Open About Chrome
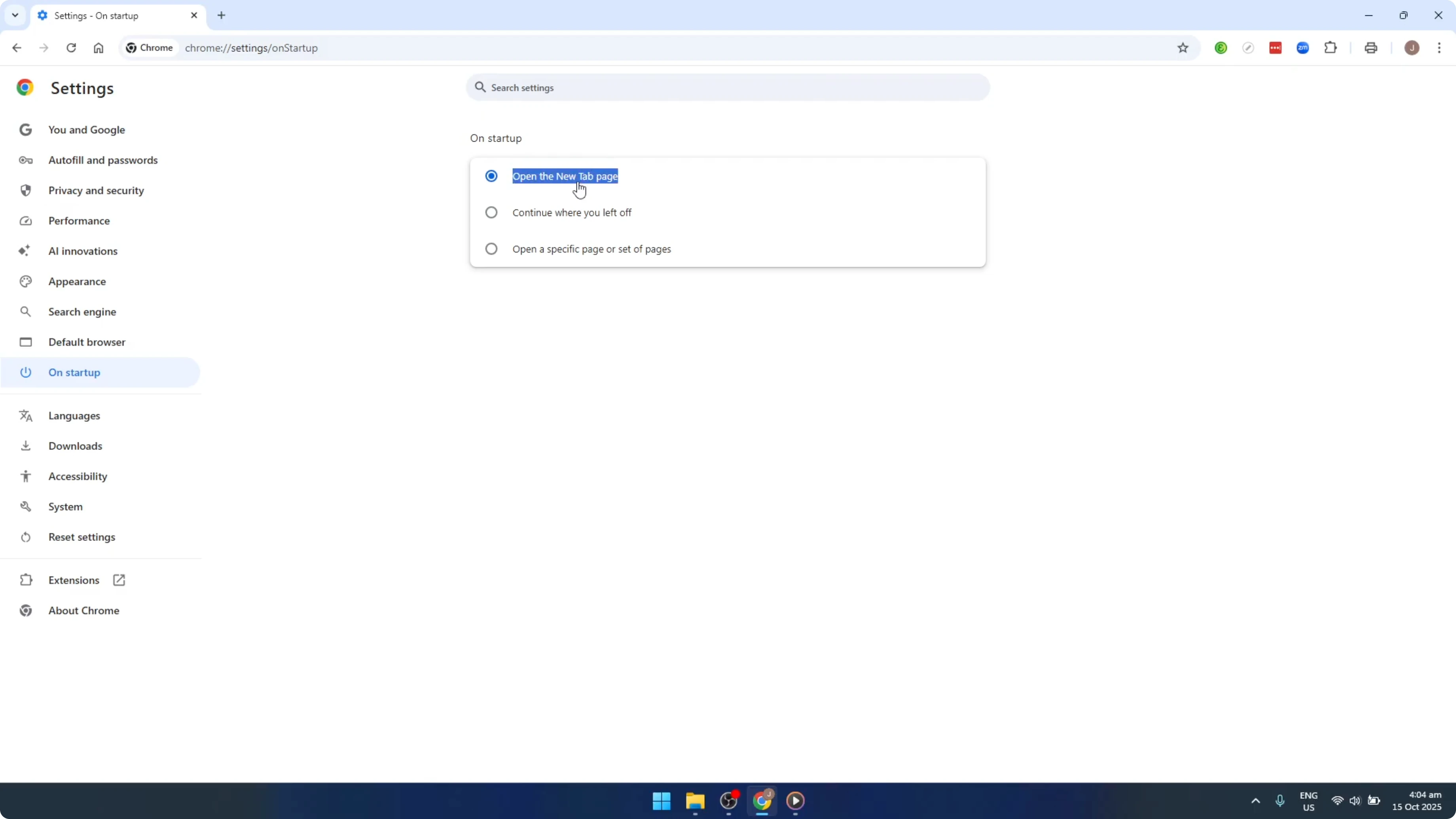The width and height of the screenshot is (1456, 819). pos(83,610)
